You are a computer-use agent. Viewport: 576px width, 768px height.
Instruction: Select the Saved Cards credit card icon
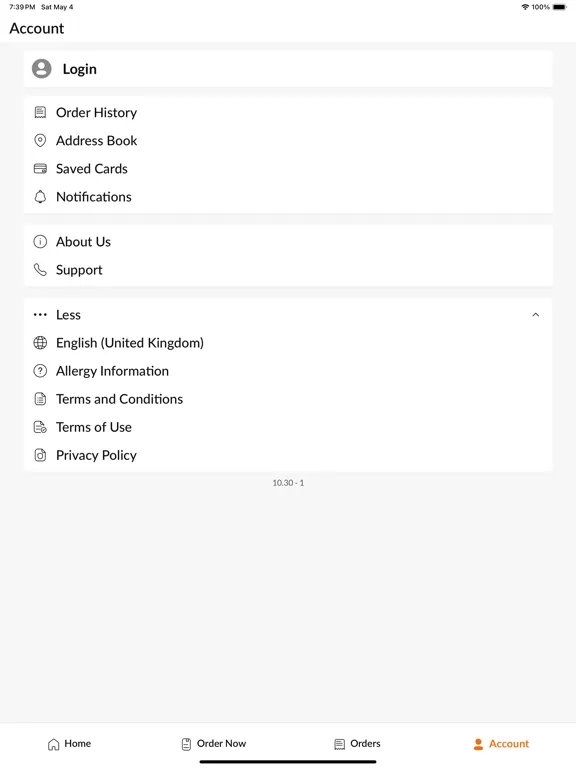(x=40, y=169)
